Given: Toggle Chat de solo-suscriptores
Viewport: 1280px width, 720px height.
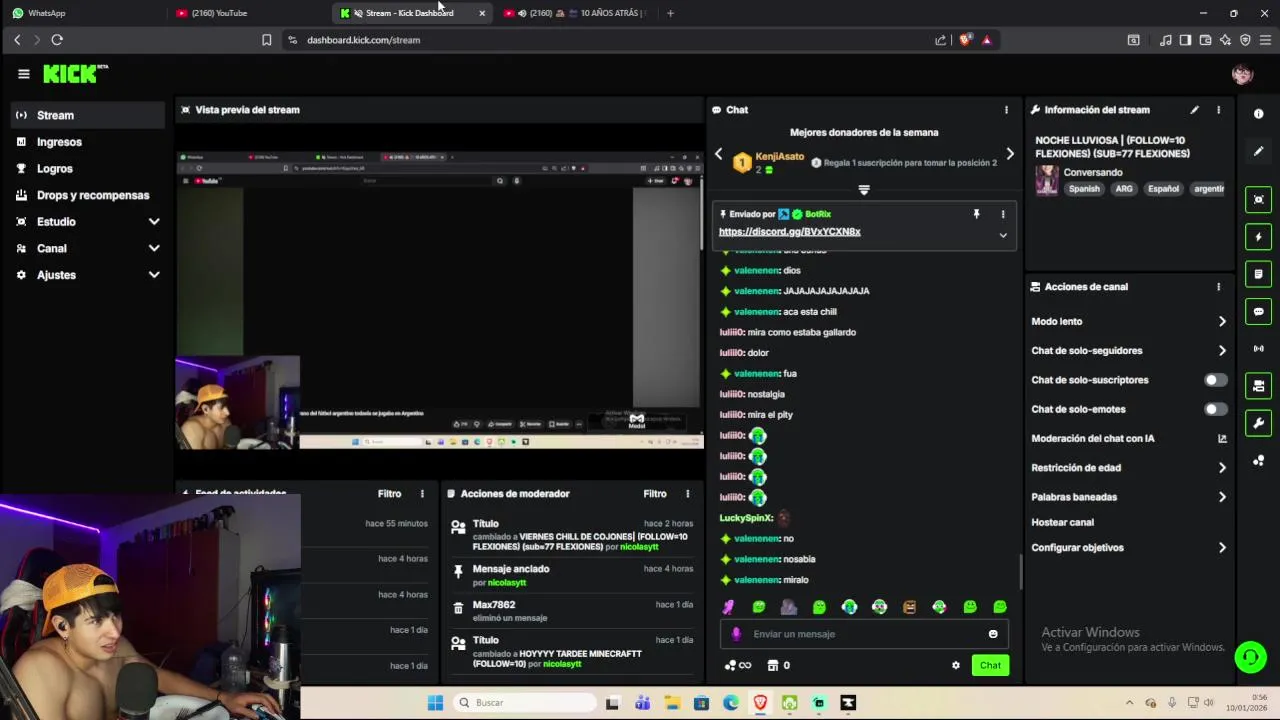Looking at the screenshot, I should tap(1216, 380).
